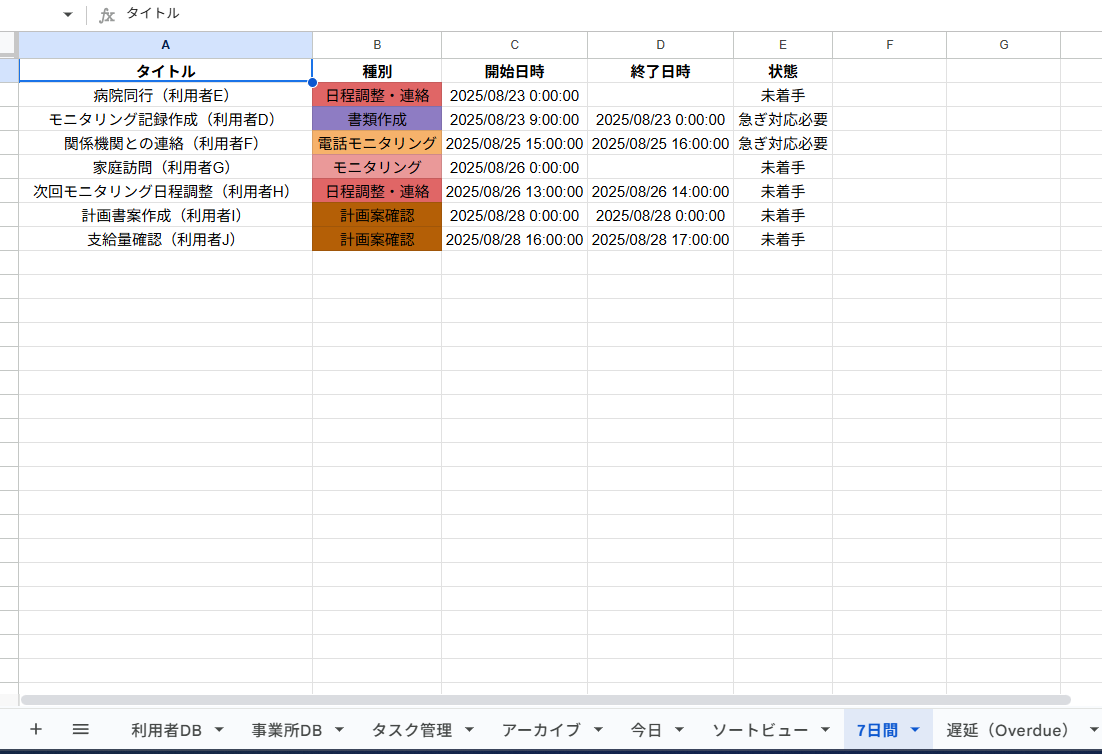Click the horizontal scrollbar
Image resolution: width=1102 pixels, height=754 pixels.
click(x=545, y=700)
